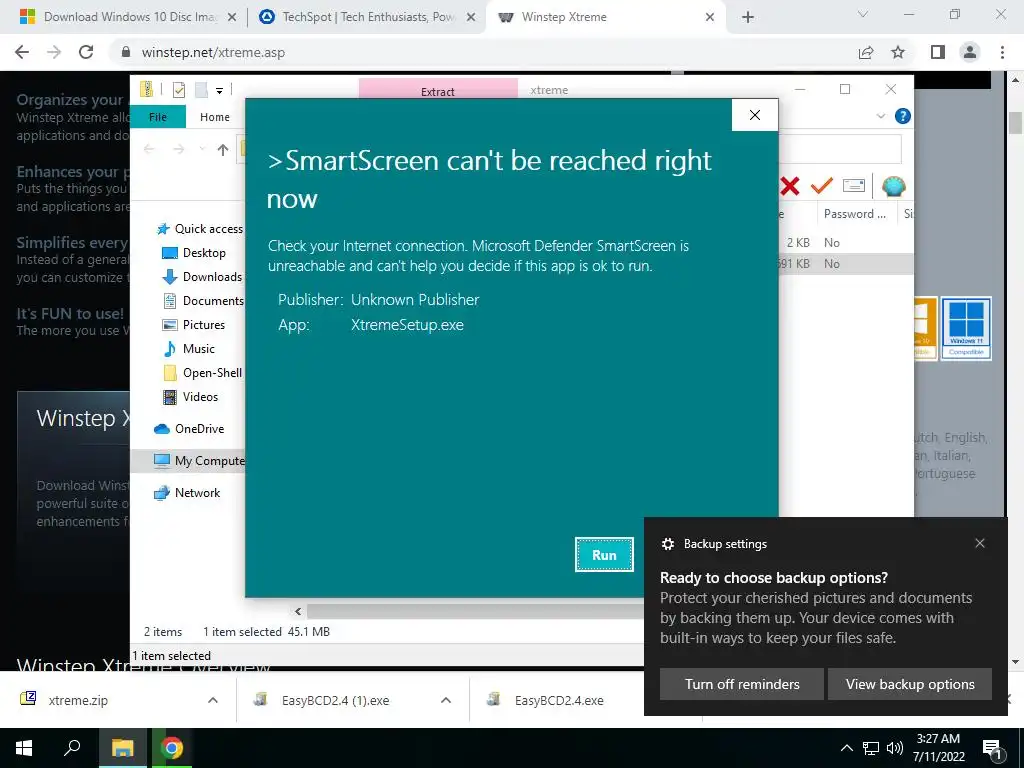Click rename icon in Explorer toolbar
The height and width of the screenshot is (768, 1024).
coord(854,186)
